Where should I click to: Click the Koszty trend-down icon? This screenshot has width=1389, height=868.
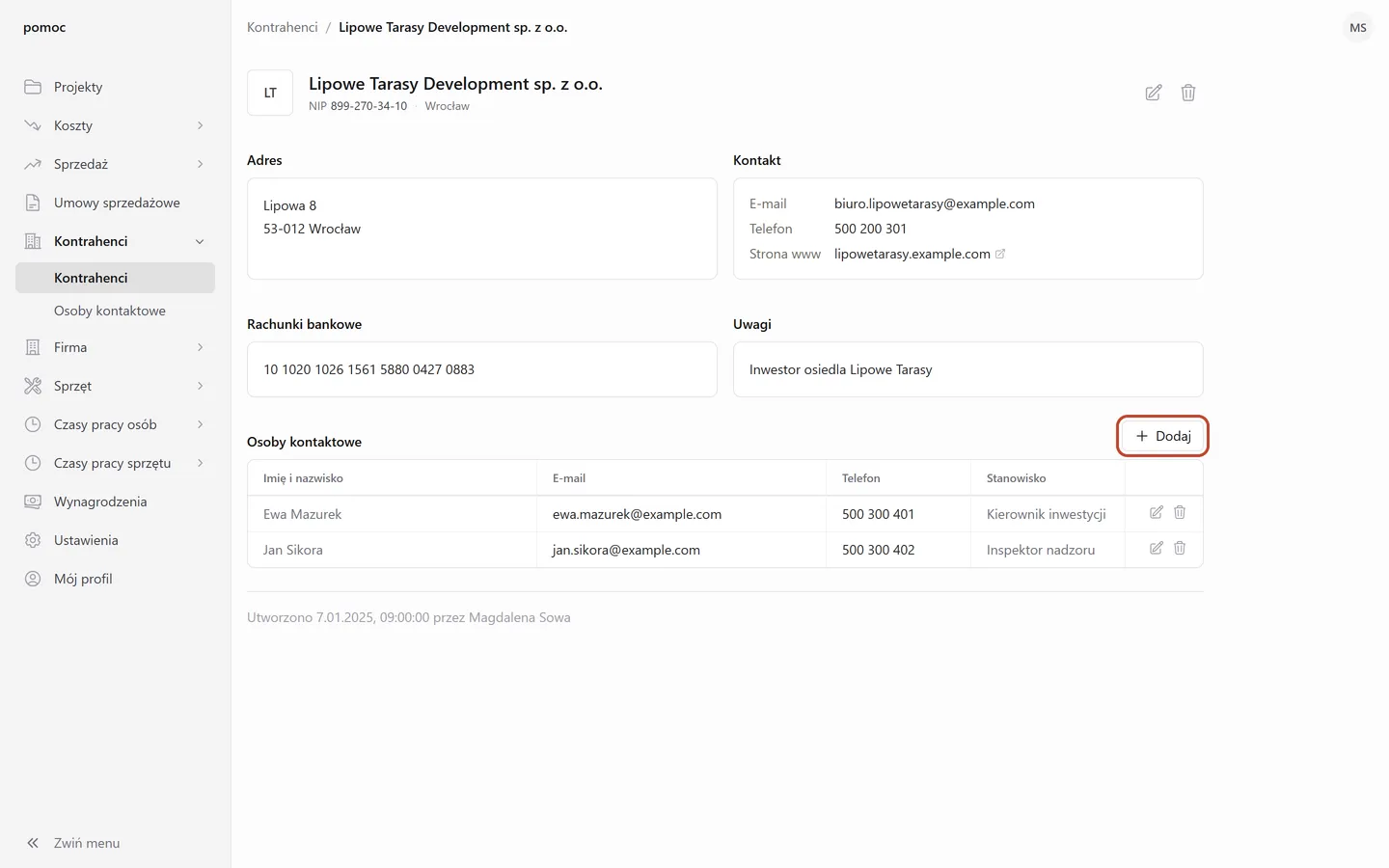[x=33, y=125]
